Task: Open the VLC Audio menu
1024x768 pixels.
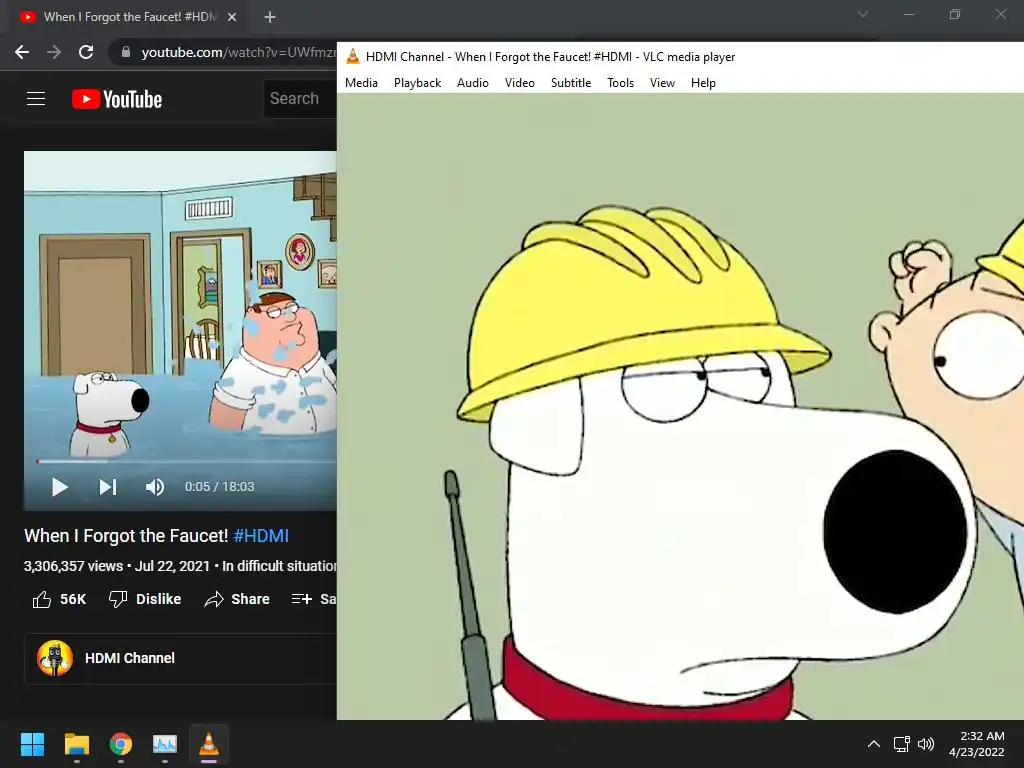Action: (x=473, y=83)
